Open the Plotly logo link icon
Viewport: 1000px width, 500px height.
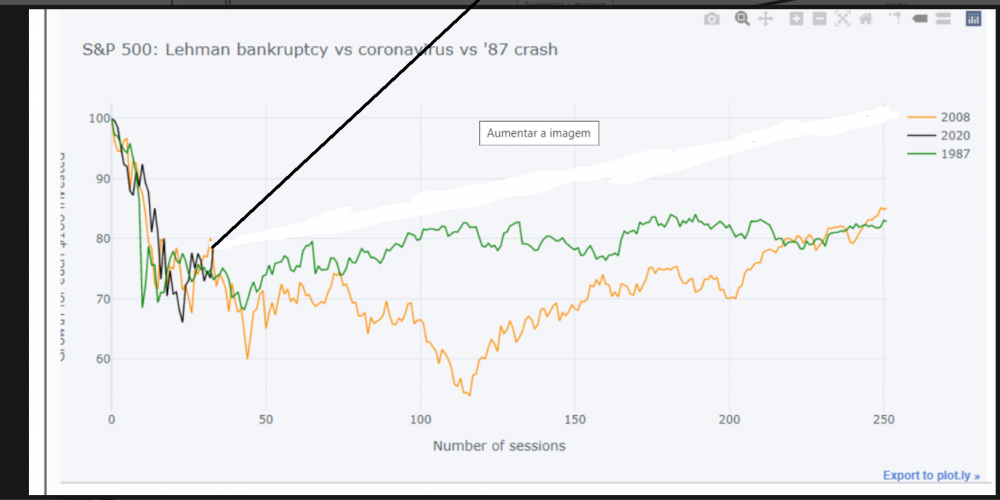click(973, 18)
